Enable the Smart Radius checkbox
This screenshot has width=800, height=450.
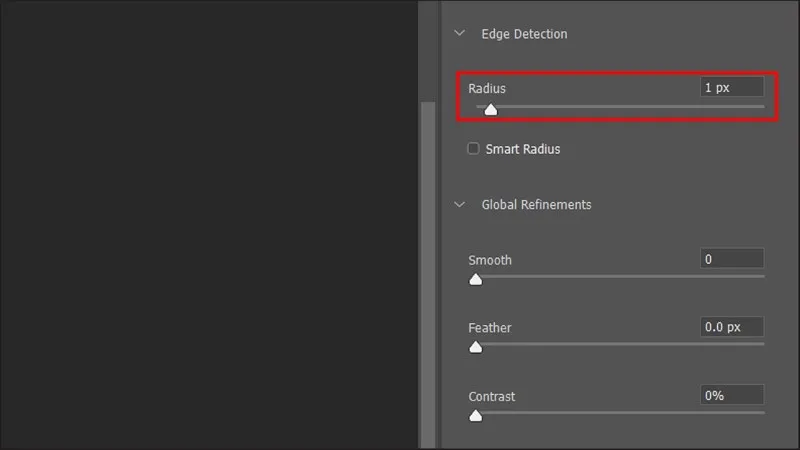[x=474, y=149]
